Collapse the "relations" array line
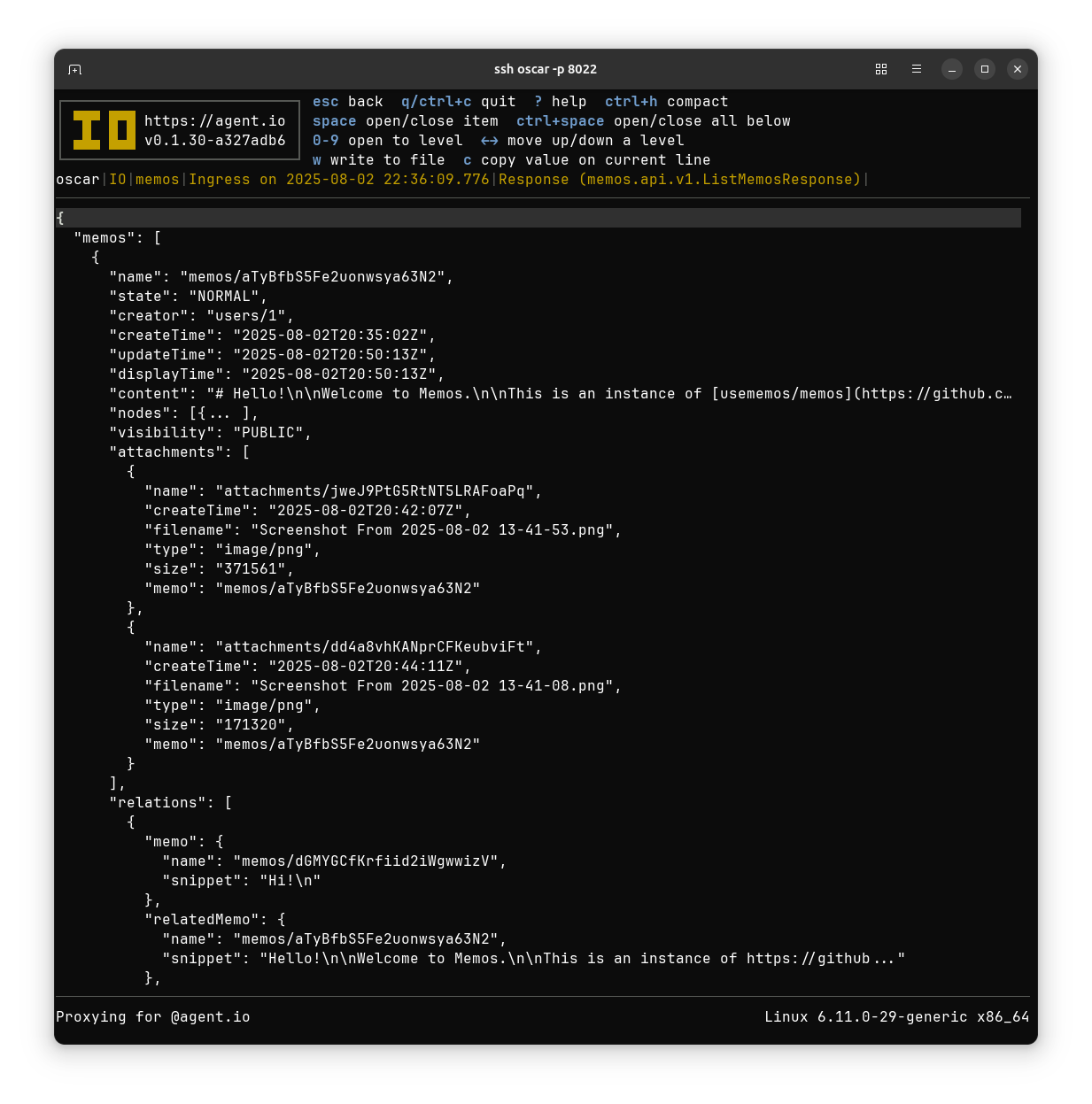The height and width of the screenshot is (1104, 1092). point(171,803)
